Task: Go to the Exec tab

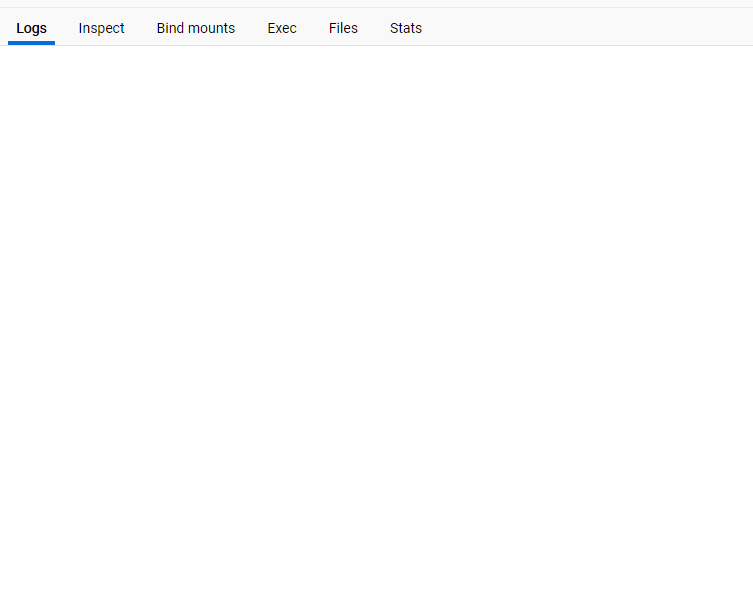Action: [282, 28]
